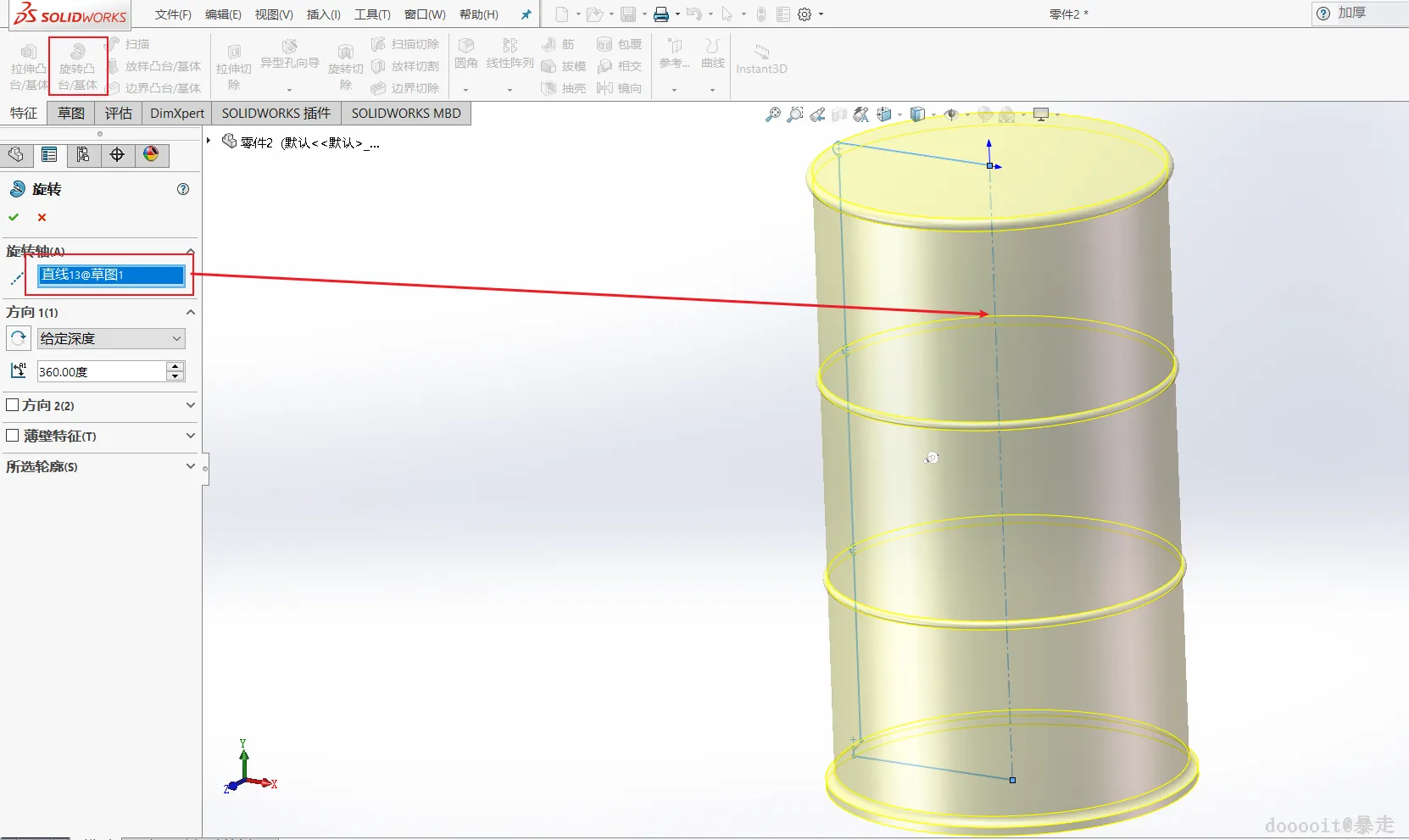Collapse the 方向 1 section
Screen dimensions: 1409x840
(x=190, y=312)
